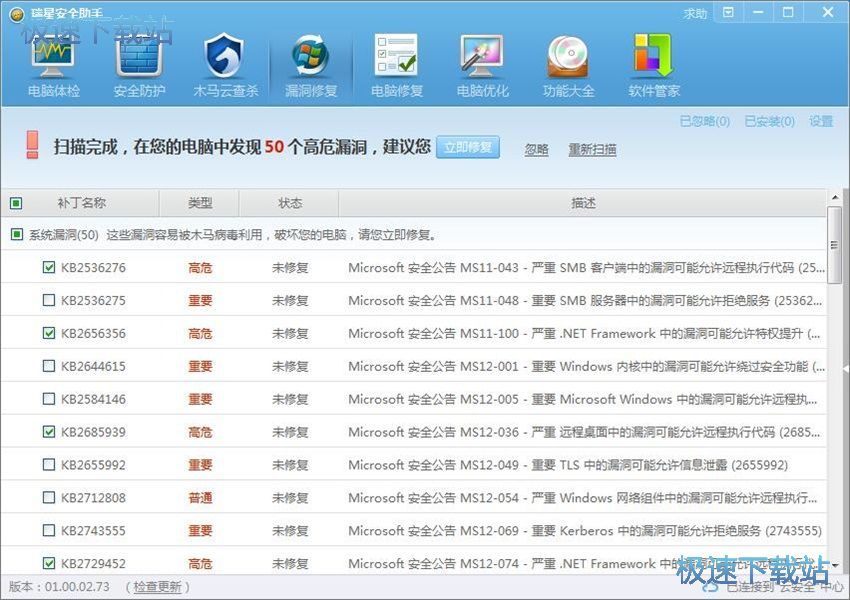Expand the side panel arrow at right edge
The image size is (850, 600).
pos(846,369)
